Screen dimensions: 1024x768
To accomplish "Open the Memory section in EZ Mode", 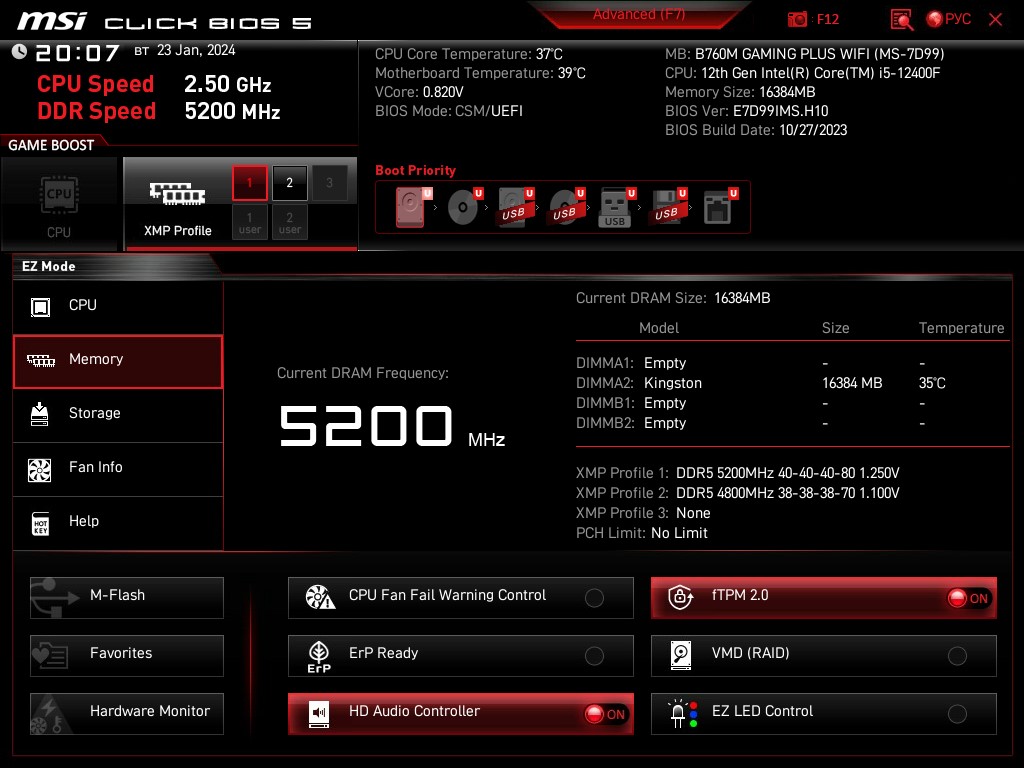I will (x=118, y=361).
